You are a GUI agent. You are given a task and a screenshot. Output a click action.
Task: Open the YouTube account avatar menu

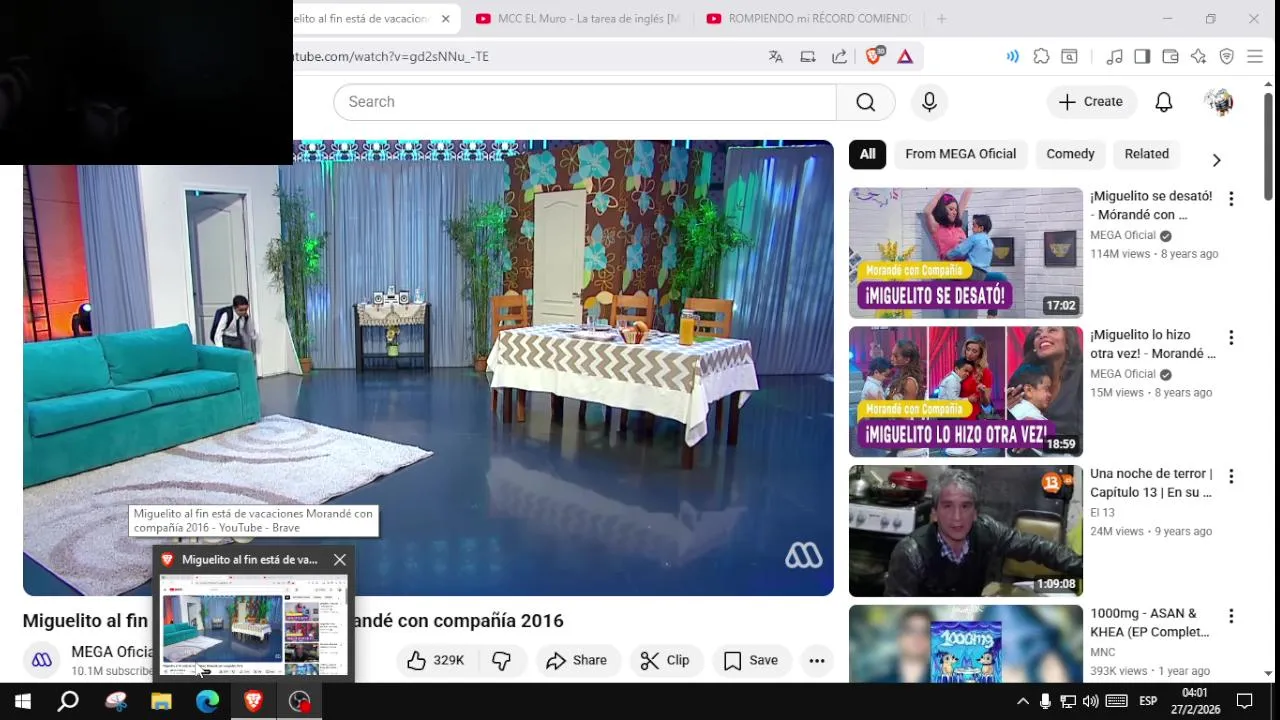(x=1218, y=102)
